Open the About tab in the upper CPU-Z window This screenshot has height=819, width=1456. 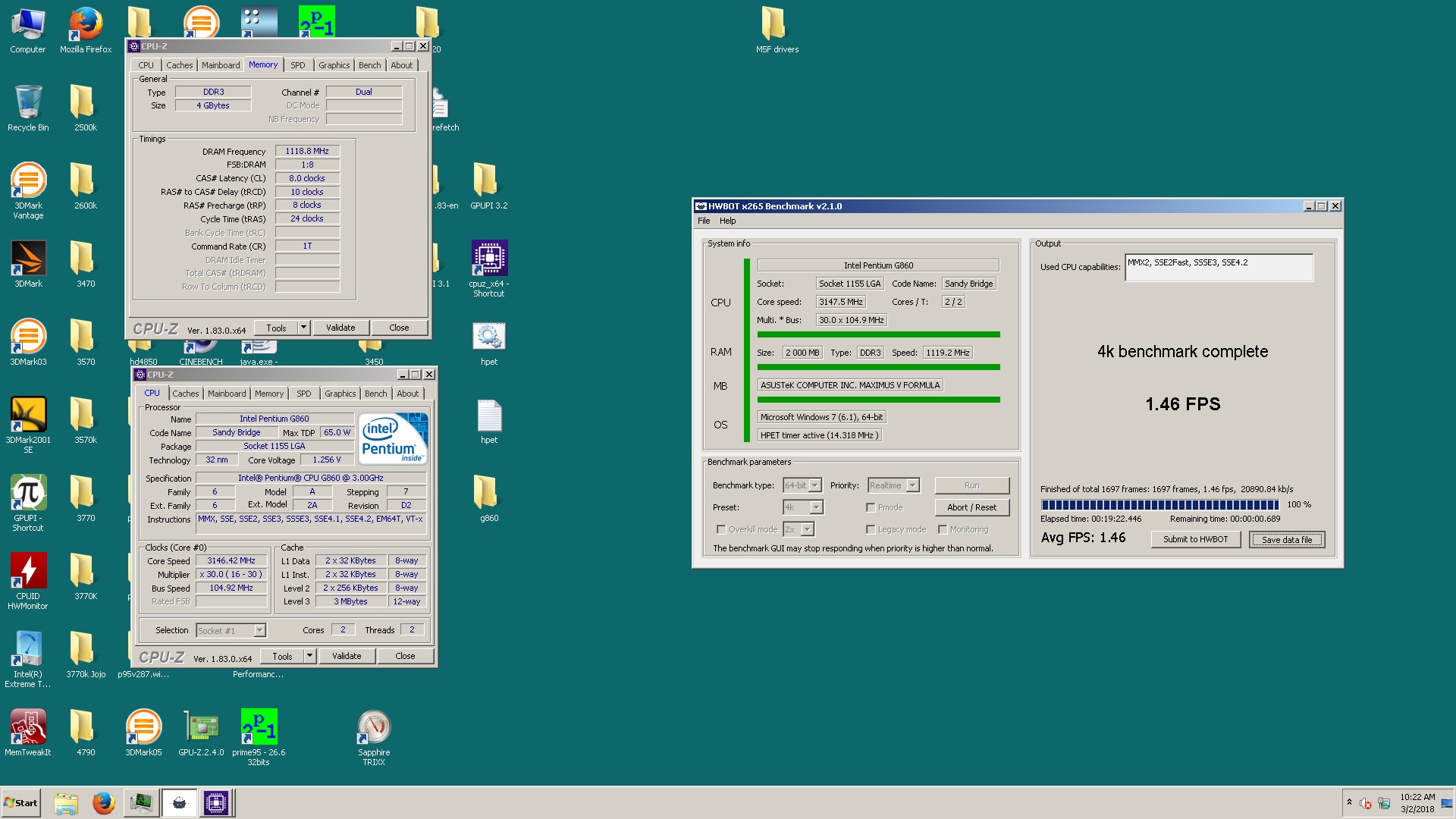pos(402,65)
